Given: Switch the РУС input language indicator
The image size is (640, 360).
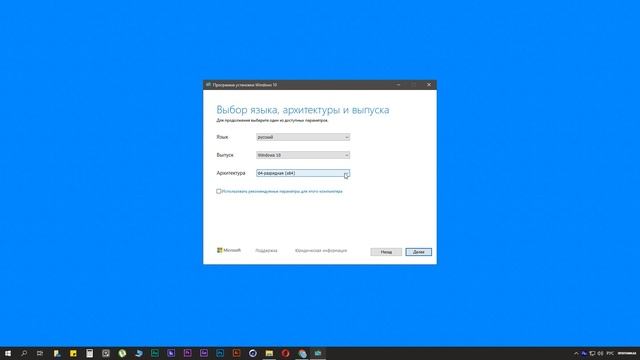Looking at the screenshot, I should click(x=610, y=353).
